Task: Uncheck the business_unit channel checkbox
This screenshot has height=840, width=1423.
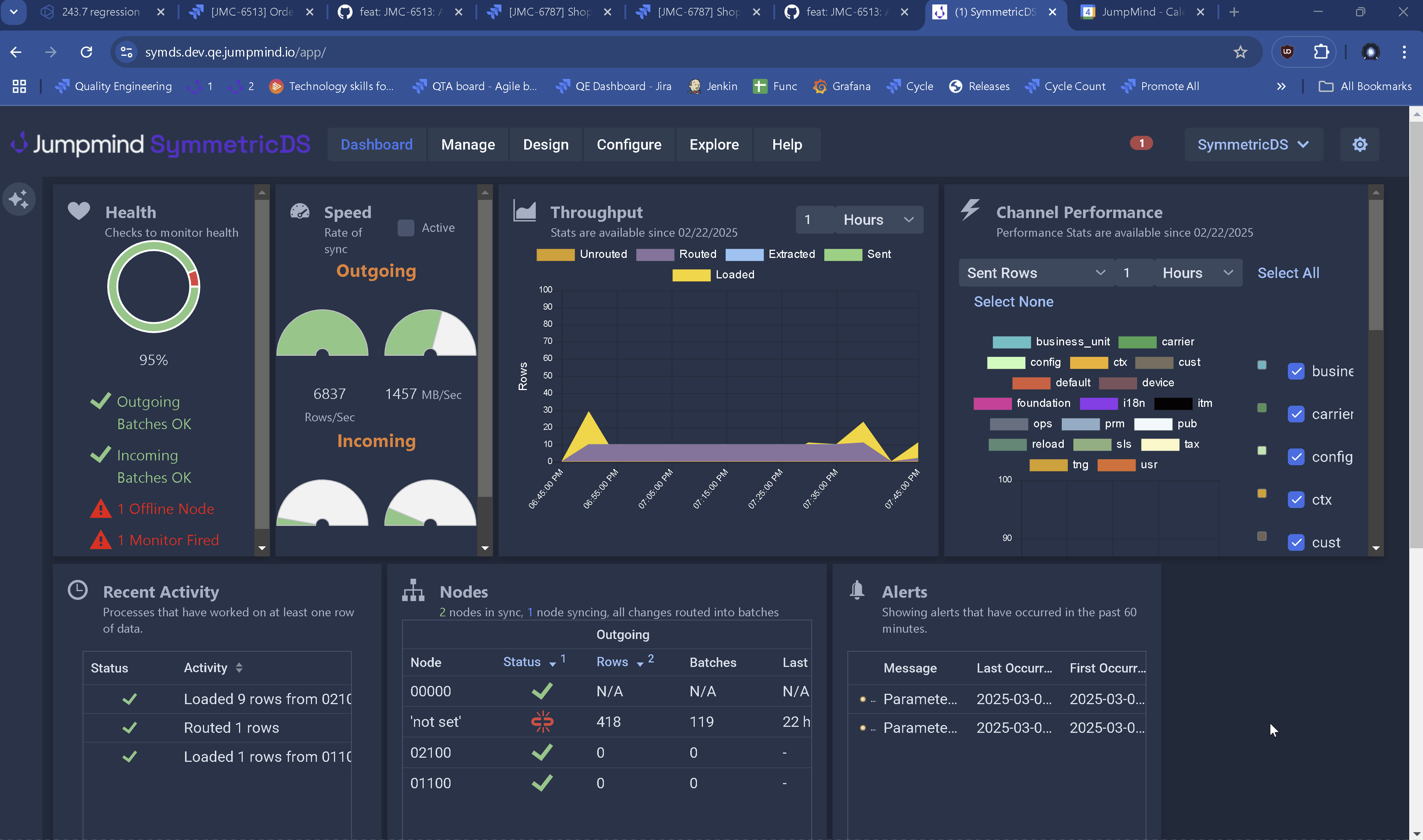Action: pyautogui.click(x=1296, y=371)
